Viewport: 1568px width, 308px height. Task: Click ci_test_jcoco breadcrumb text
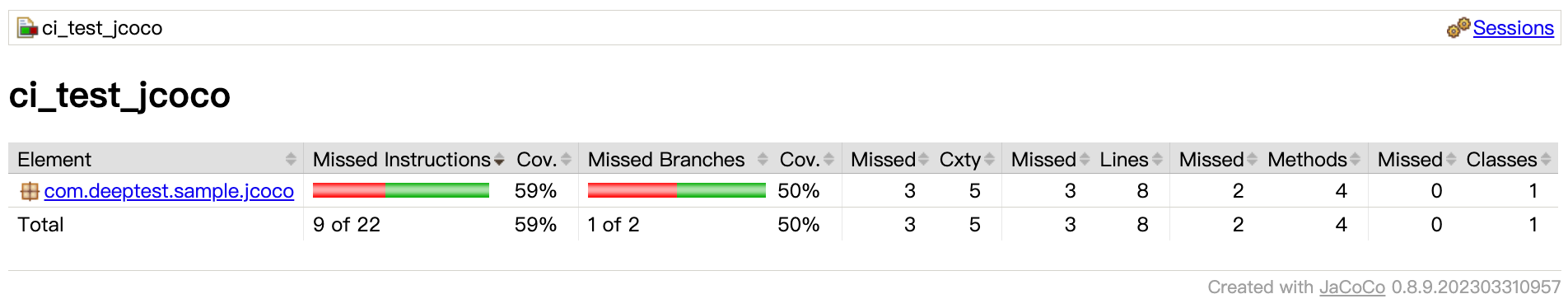[102, 28]
